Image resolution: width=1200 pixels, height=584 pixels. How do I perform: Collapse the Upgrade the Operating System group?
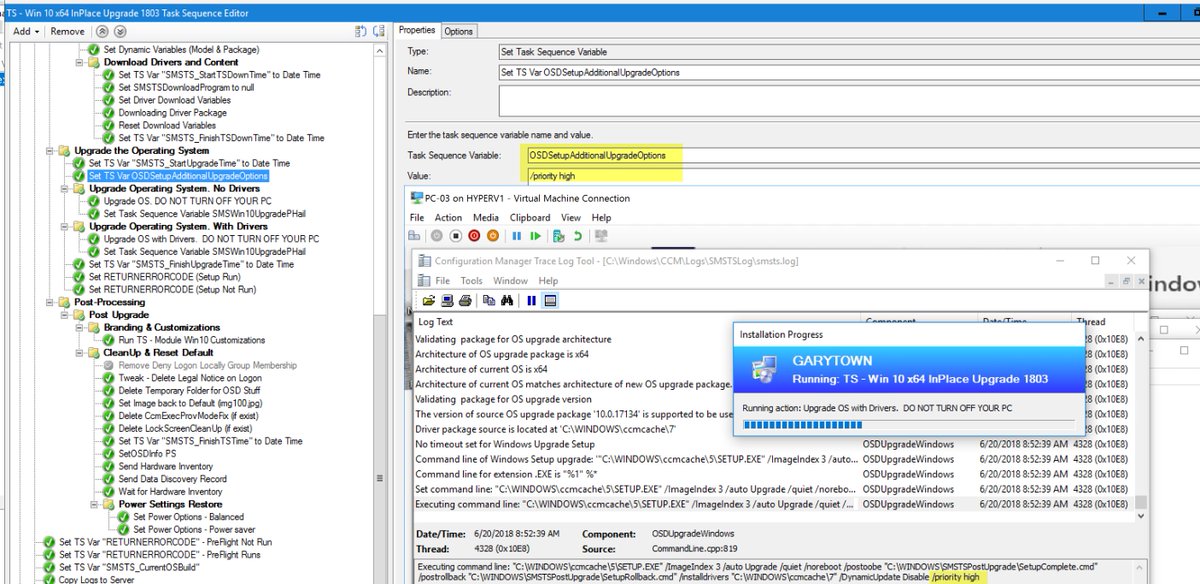tap(50, 151)
